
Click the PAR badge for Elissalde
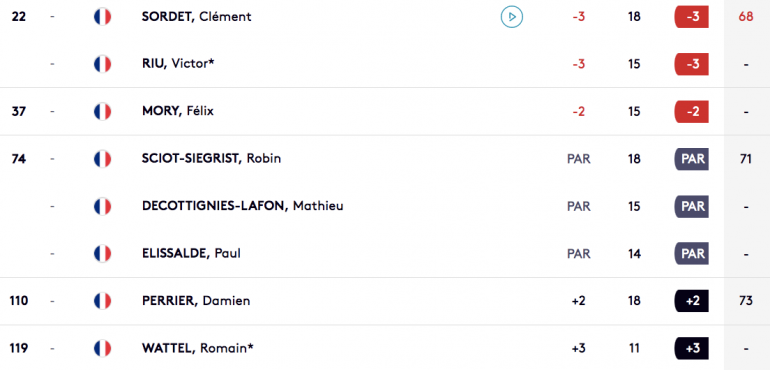pyautogui.click(x=691, y=254)
